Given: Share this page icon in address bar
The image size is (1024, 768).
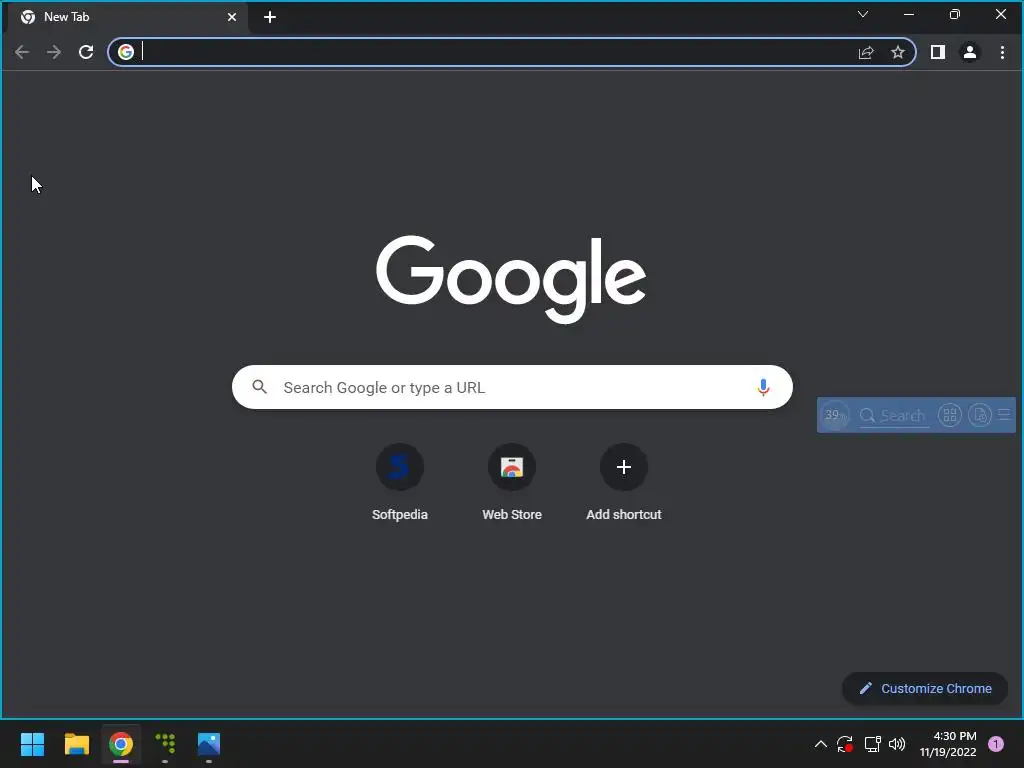Looking at the screenshot, I should click(866, 52).
